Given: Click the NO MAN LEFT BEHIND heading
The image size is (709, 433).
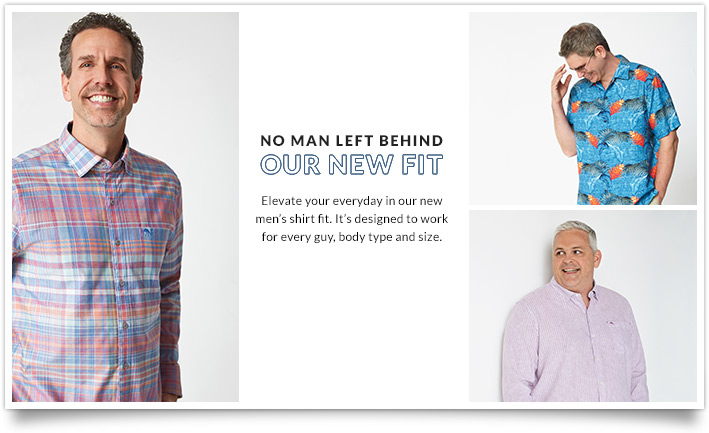Looking at the screenshot, I should click(352, 141).
